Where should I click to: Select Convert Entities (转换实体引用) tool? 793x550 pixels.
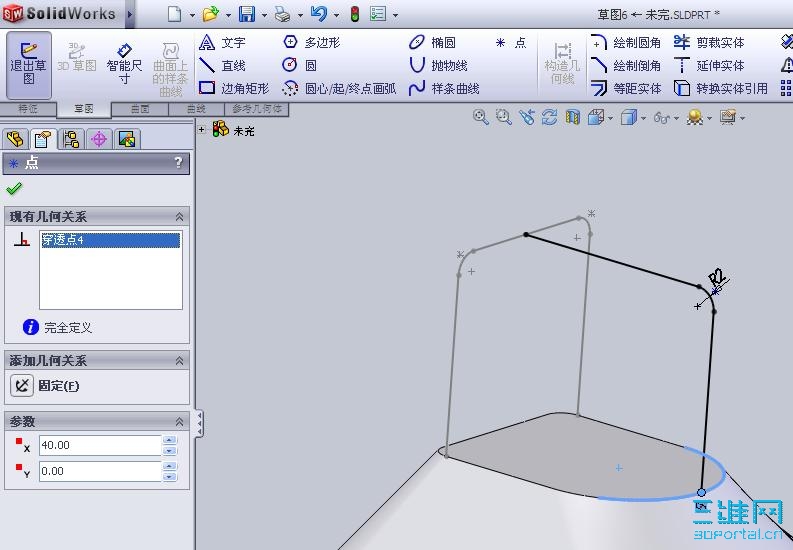(721, 88)
